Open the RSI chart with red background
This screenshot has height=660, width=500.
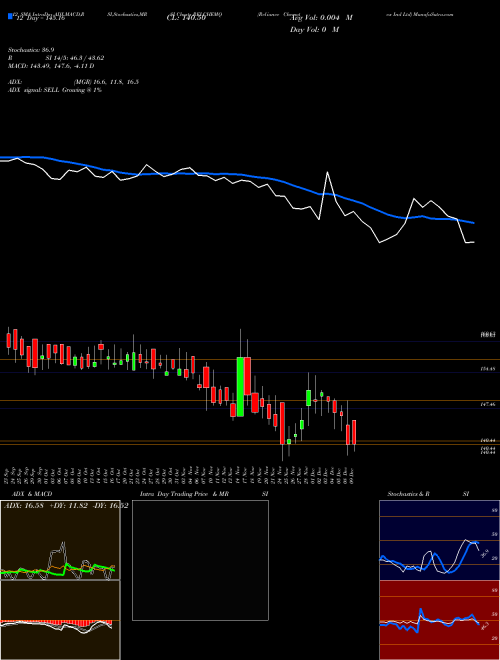pos(439,620)
